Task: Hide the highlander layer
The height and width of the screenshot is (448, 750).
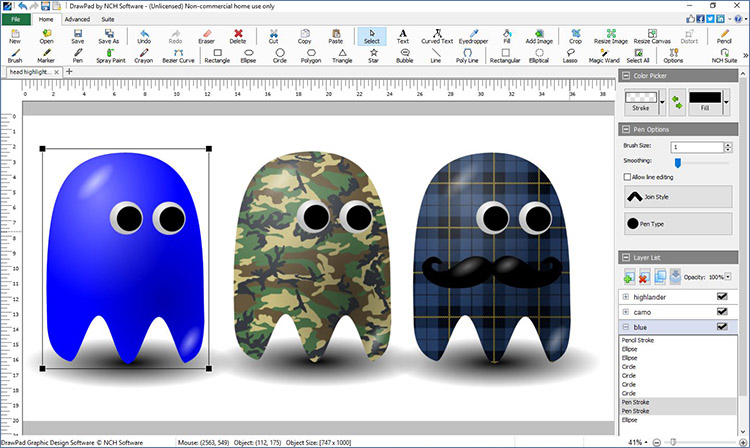Action: point(721,297)
